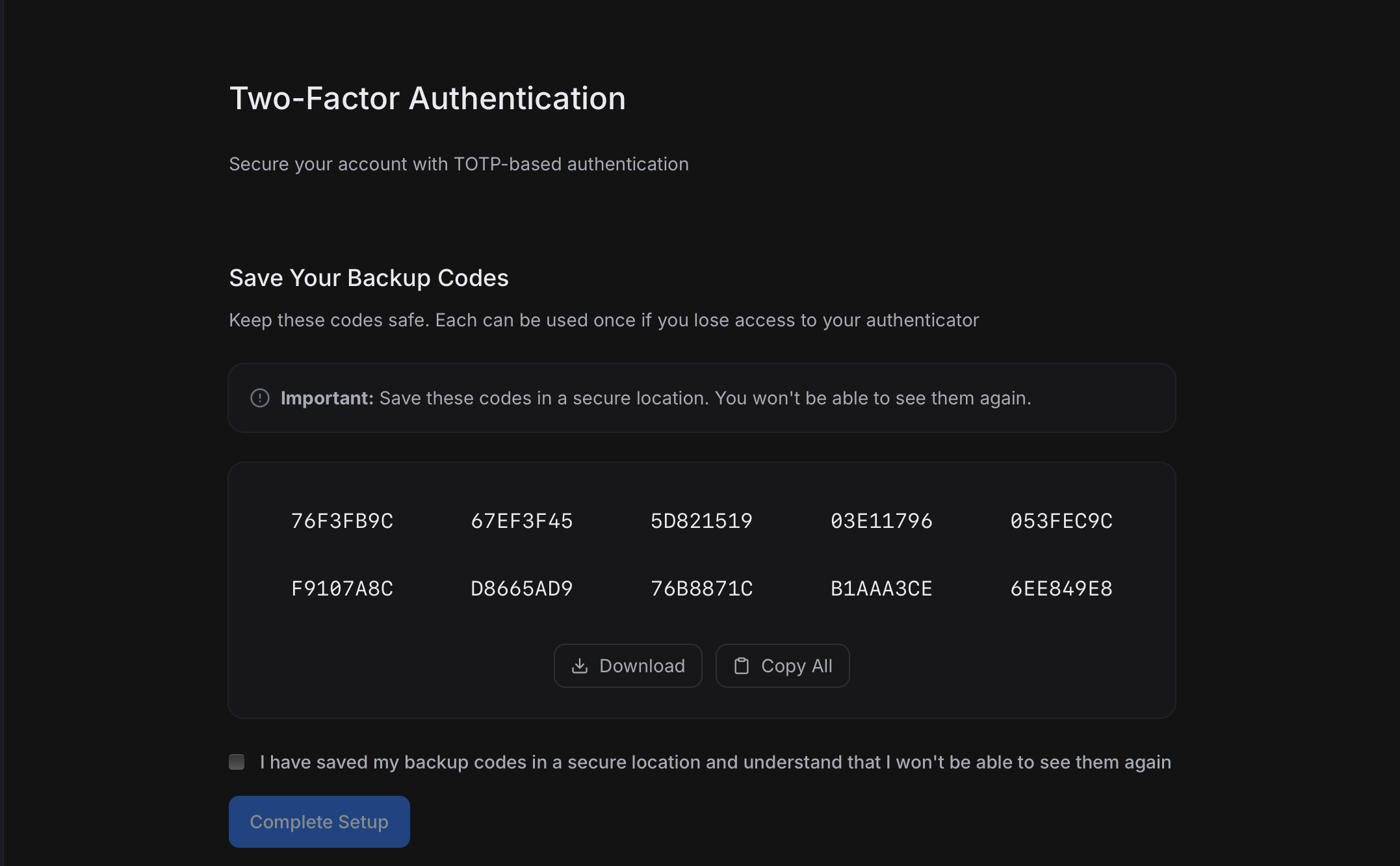Select backup code D8665AD9
1400x866 pixels.
tap(522, 589)
